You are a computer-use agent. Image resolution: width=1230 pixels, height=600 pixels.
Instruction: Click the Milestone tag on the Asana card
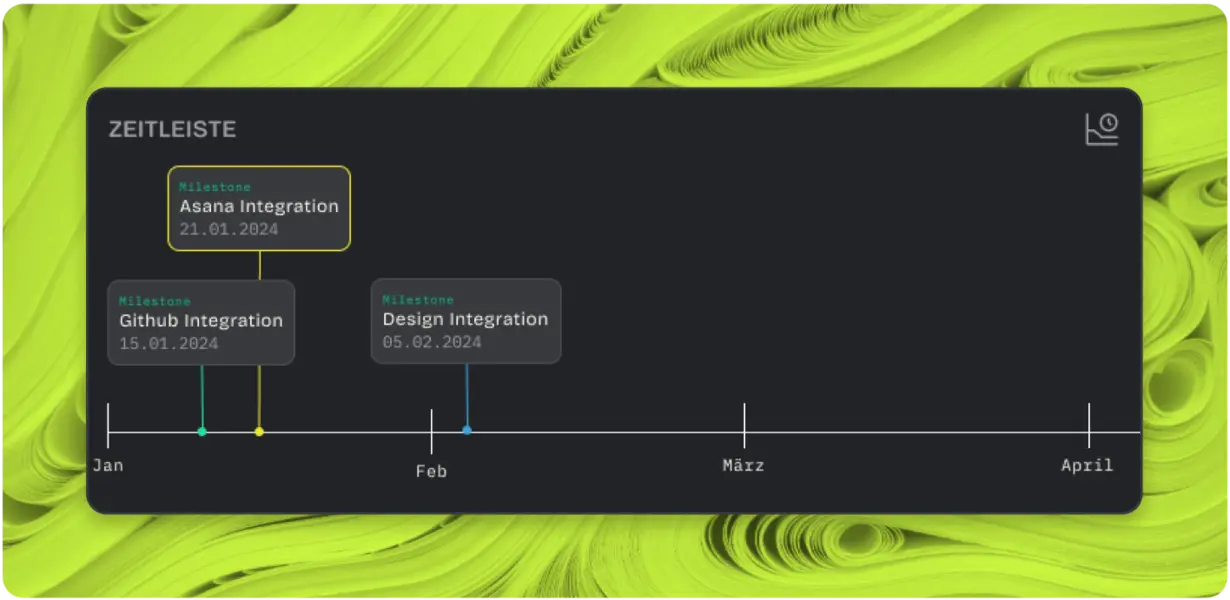tap(215, 187)
